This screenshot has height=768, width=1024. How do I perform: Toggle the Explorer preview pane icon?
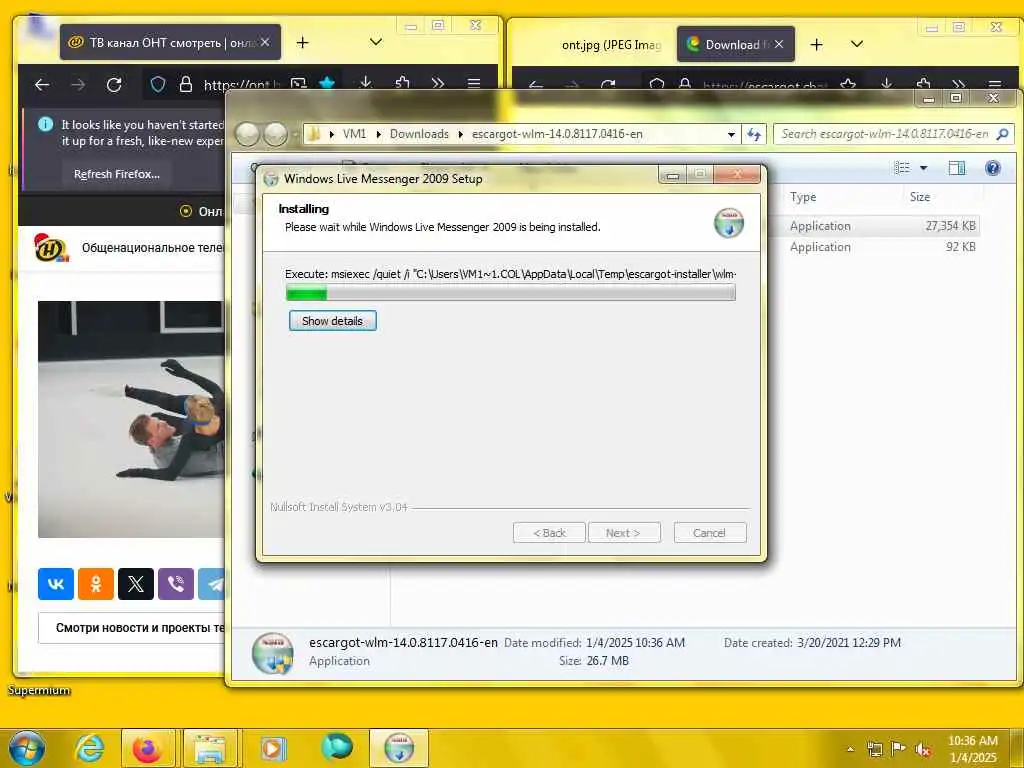click(x=957, y=168)
